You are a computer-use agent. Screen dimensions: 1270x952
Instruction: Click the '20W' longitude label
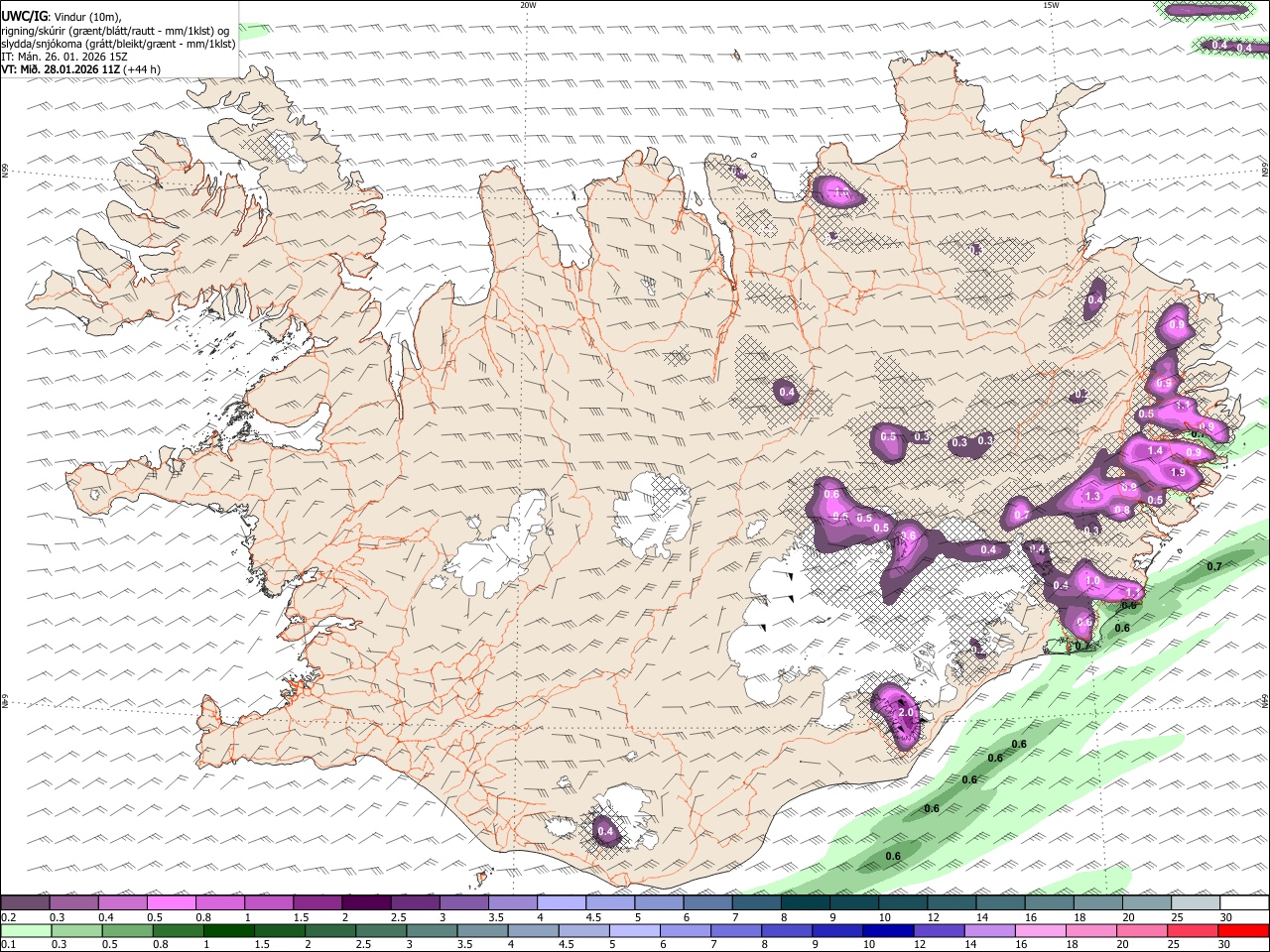(528, 5)
